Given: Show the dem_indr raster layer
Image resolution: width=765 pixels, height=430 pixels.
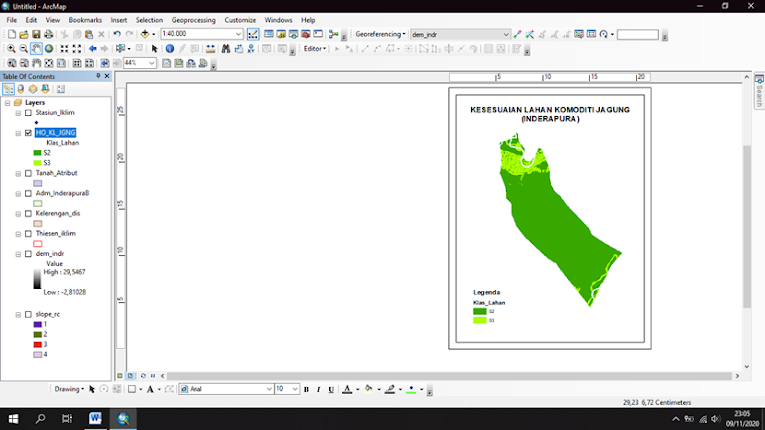Looking at the screenshot, I should tap(28, 254).
